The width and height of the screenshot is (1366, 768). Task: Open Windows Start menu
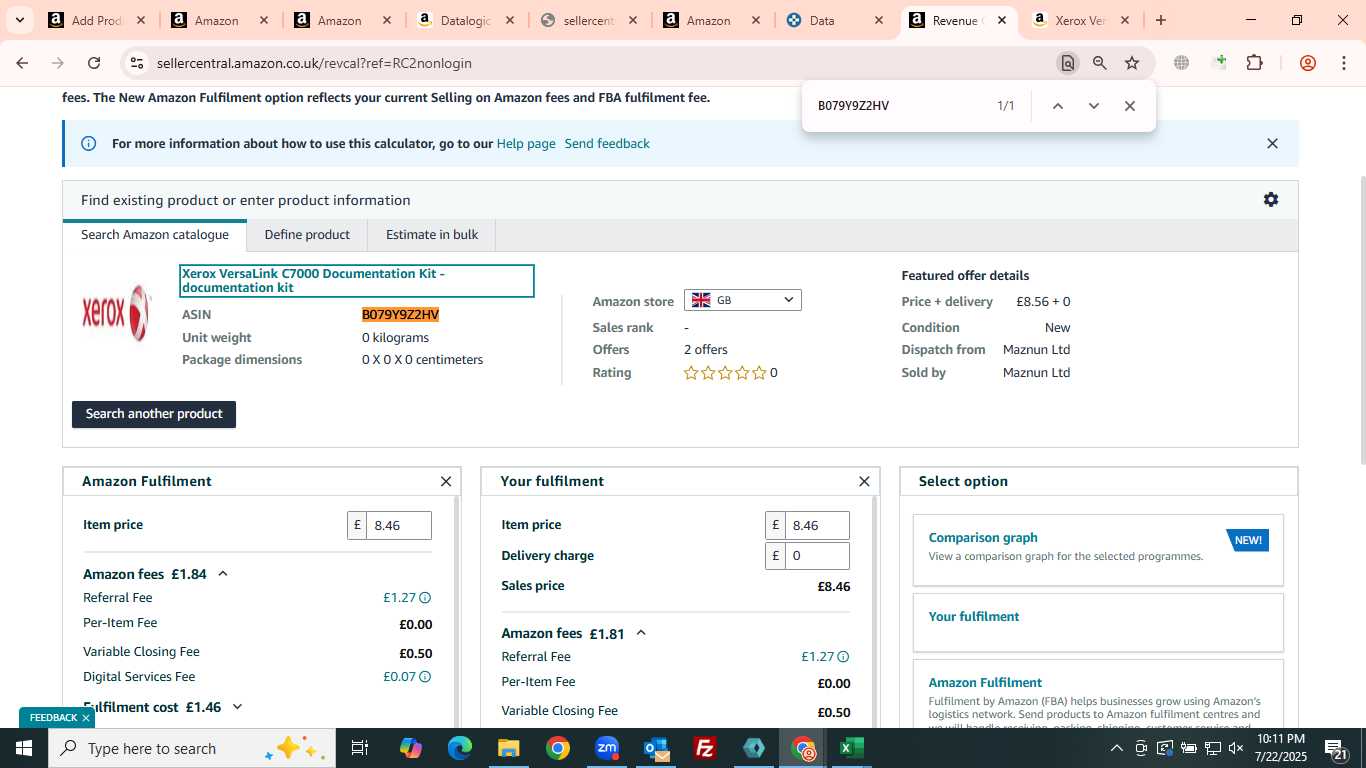(23, 748)
